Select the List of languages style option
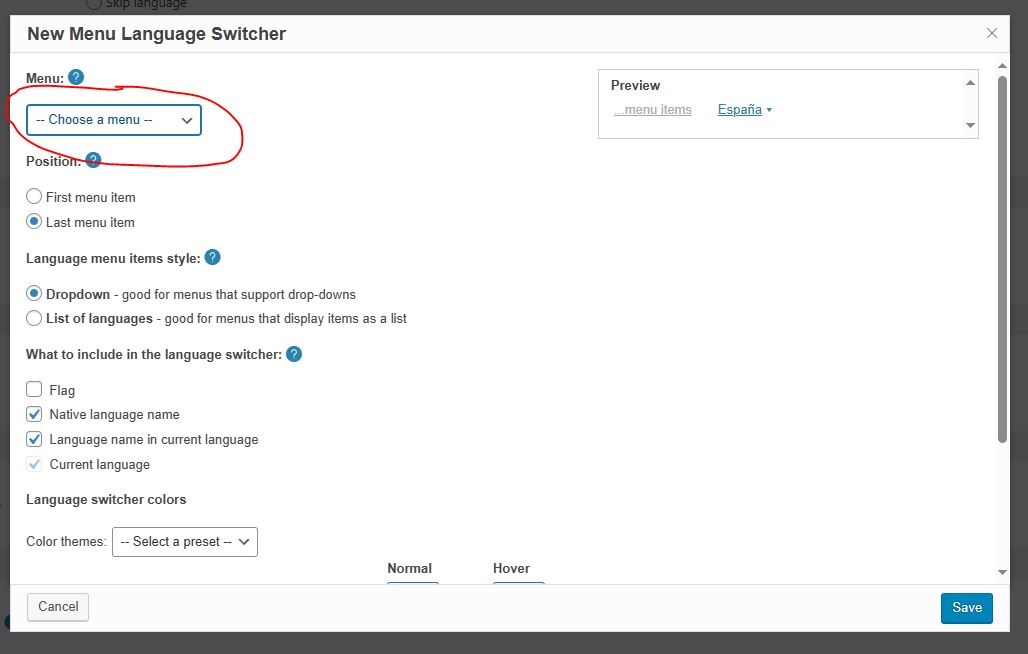The height and width of the screenshot is (654, 1028). pos(34,318)
